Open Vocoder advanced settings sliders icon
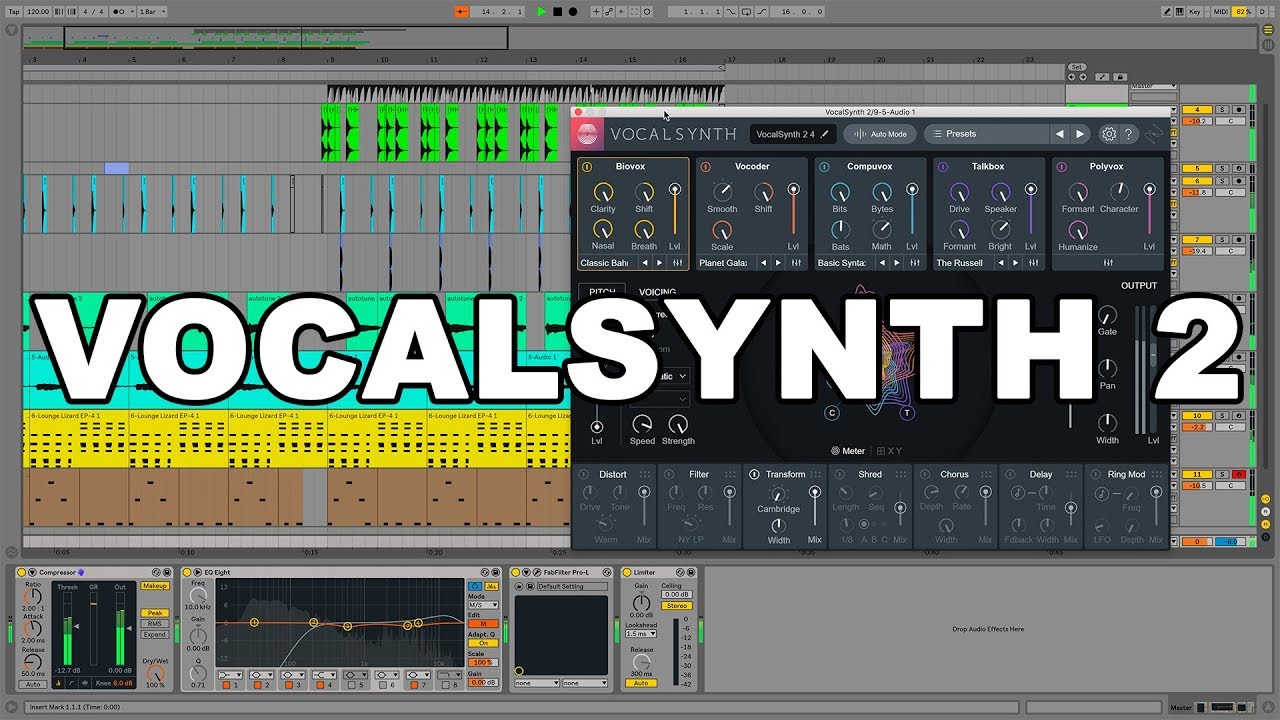1280x720 pixels. point(796,263)
